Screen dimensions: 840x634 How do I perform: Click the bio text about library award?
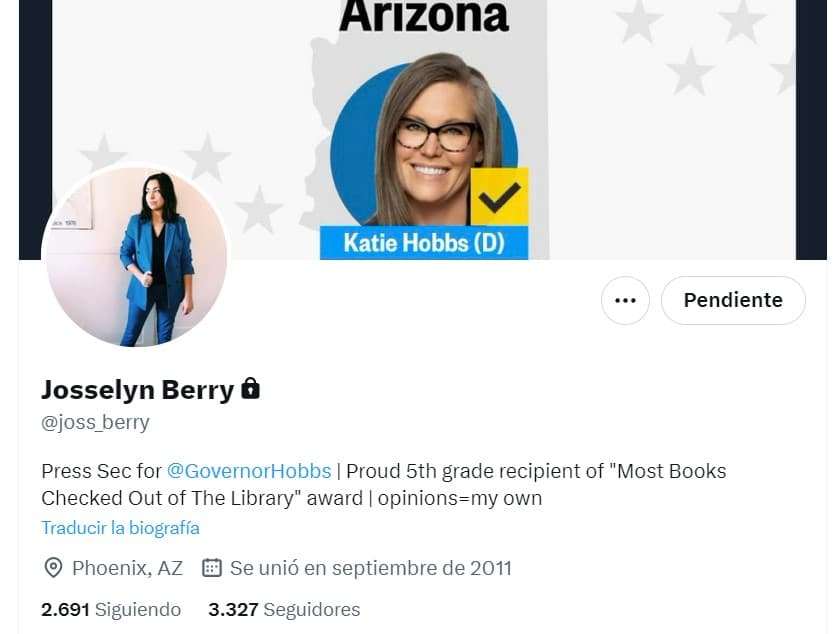(x=384, y=484)
